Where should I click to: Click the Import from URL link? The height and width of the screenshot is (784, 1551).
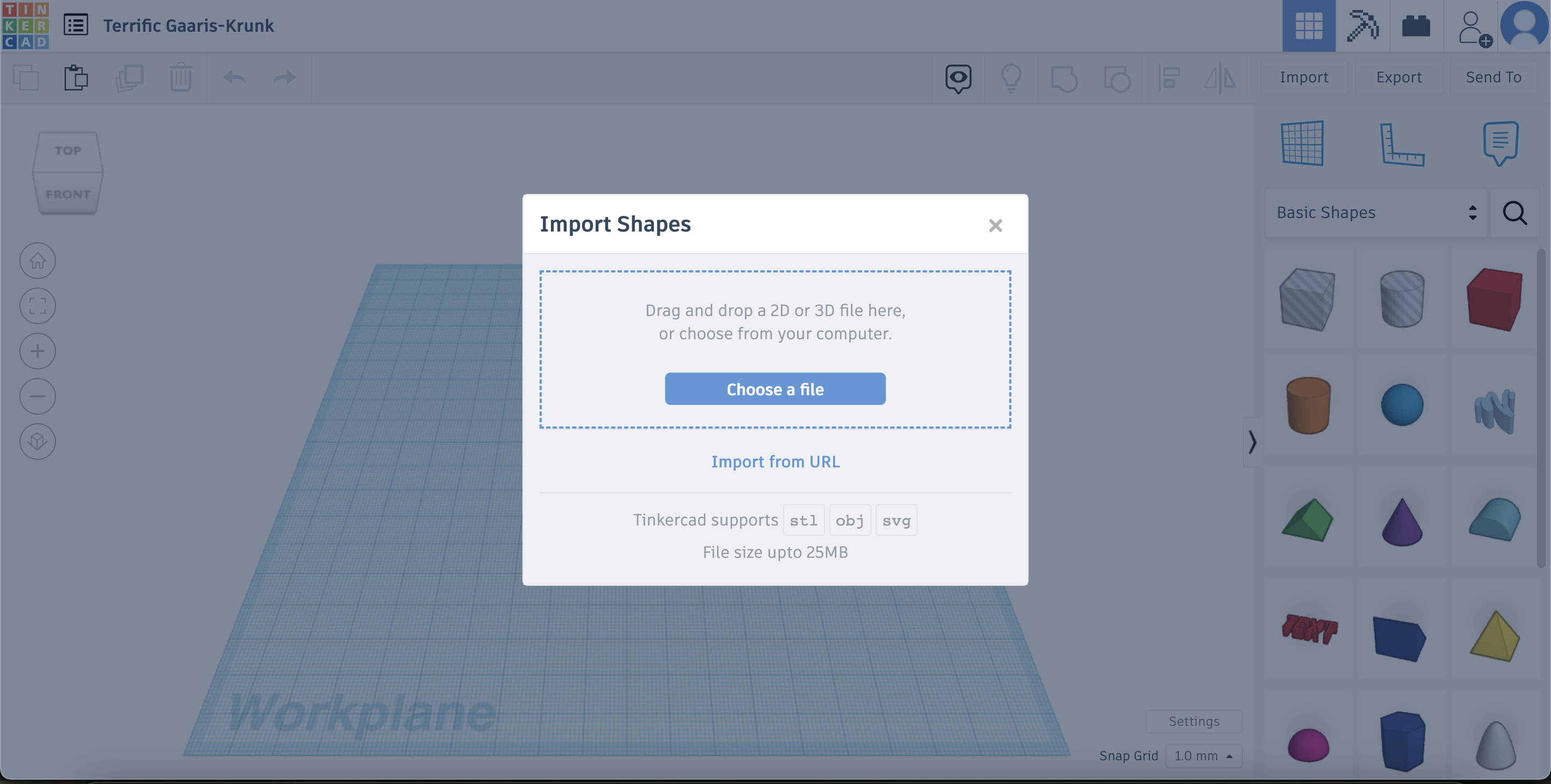pyautogui.click(x=775, y=461)
